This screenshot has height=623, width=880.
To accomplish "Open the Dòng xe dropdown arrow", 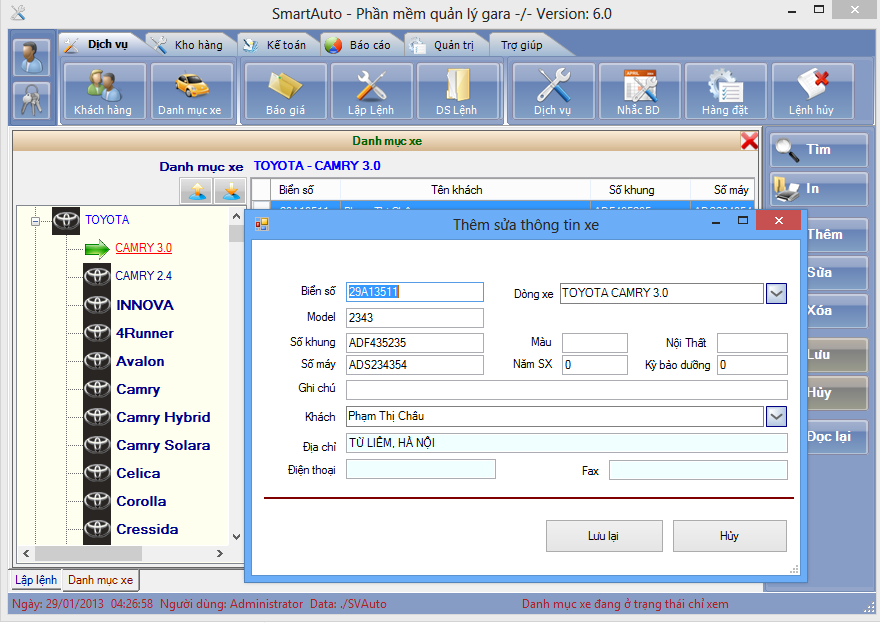I will pos(776,293).
